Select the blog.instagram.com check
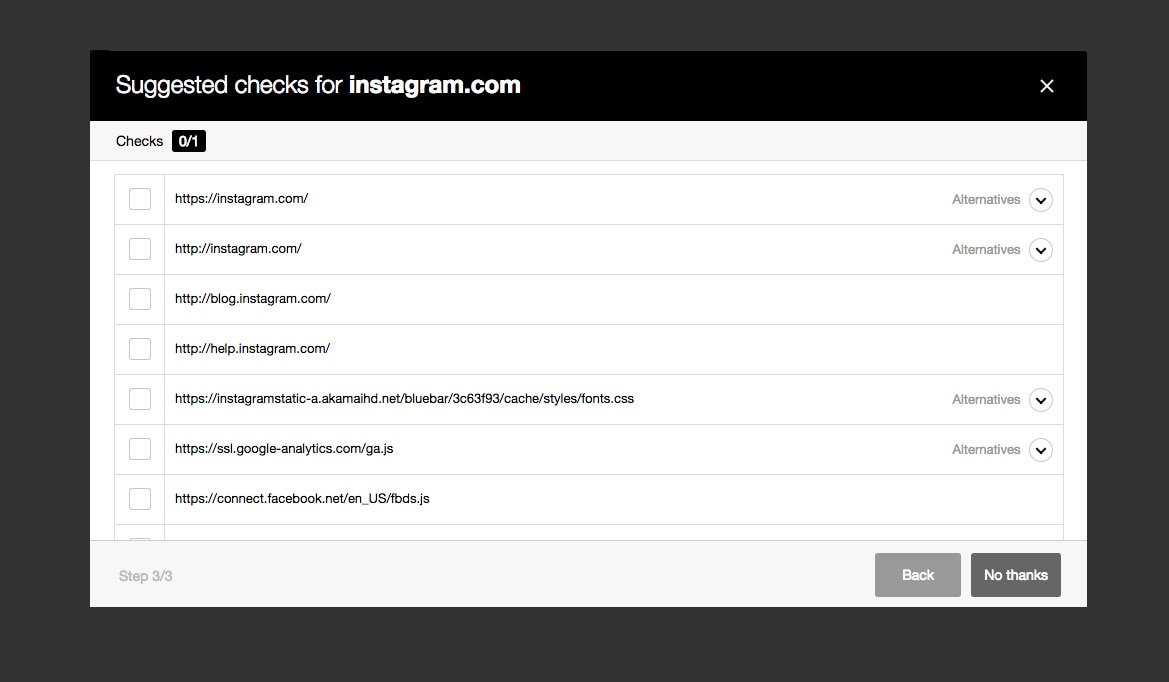1169x682 pixels. [x=139, y=299]
